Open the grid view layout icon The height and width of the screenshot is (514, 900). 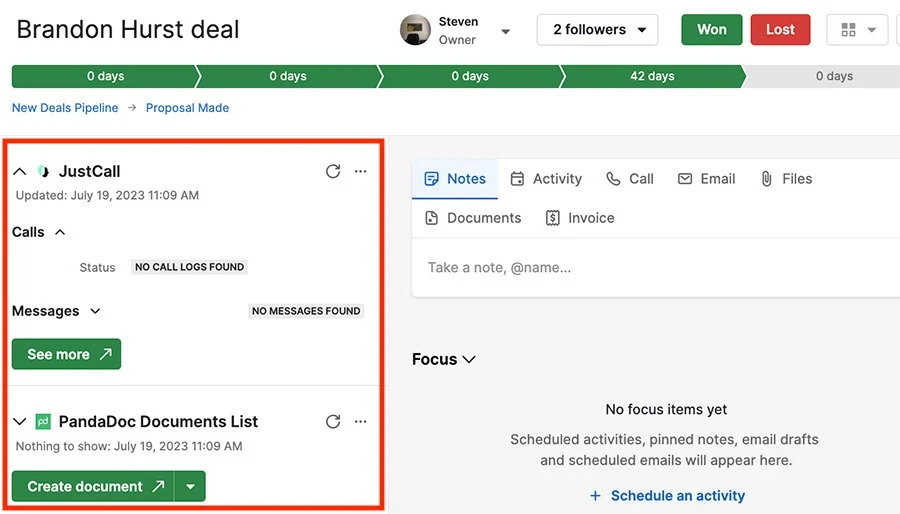(848, 29)
